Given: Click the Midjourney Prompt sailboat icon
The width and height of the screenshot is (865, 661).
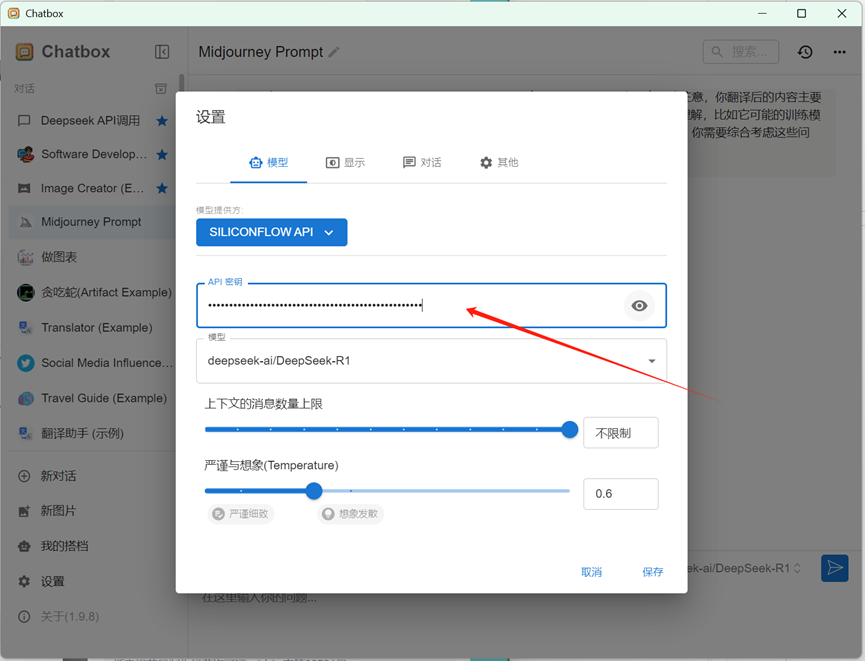Looking at the screenshot, I should pyautogui.click(x=25, y=222).
